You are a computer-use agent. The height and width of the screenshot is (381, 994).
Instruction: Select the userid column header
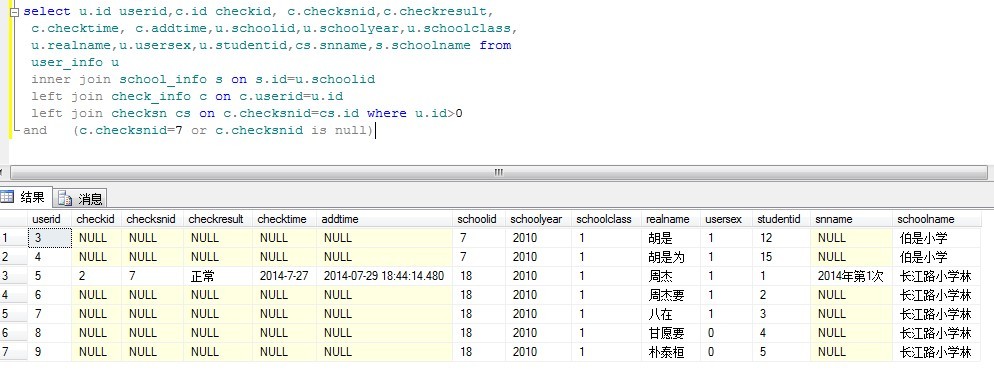[x=49, y=219]
